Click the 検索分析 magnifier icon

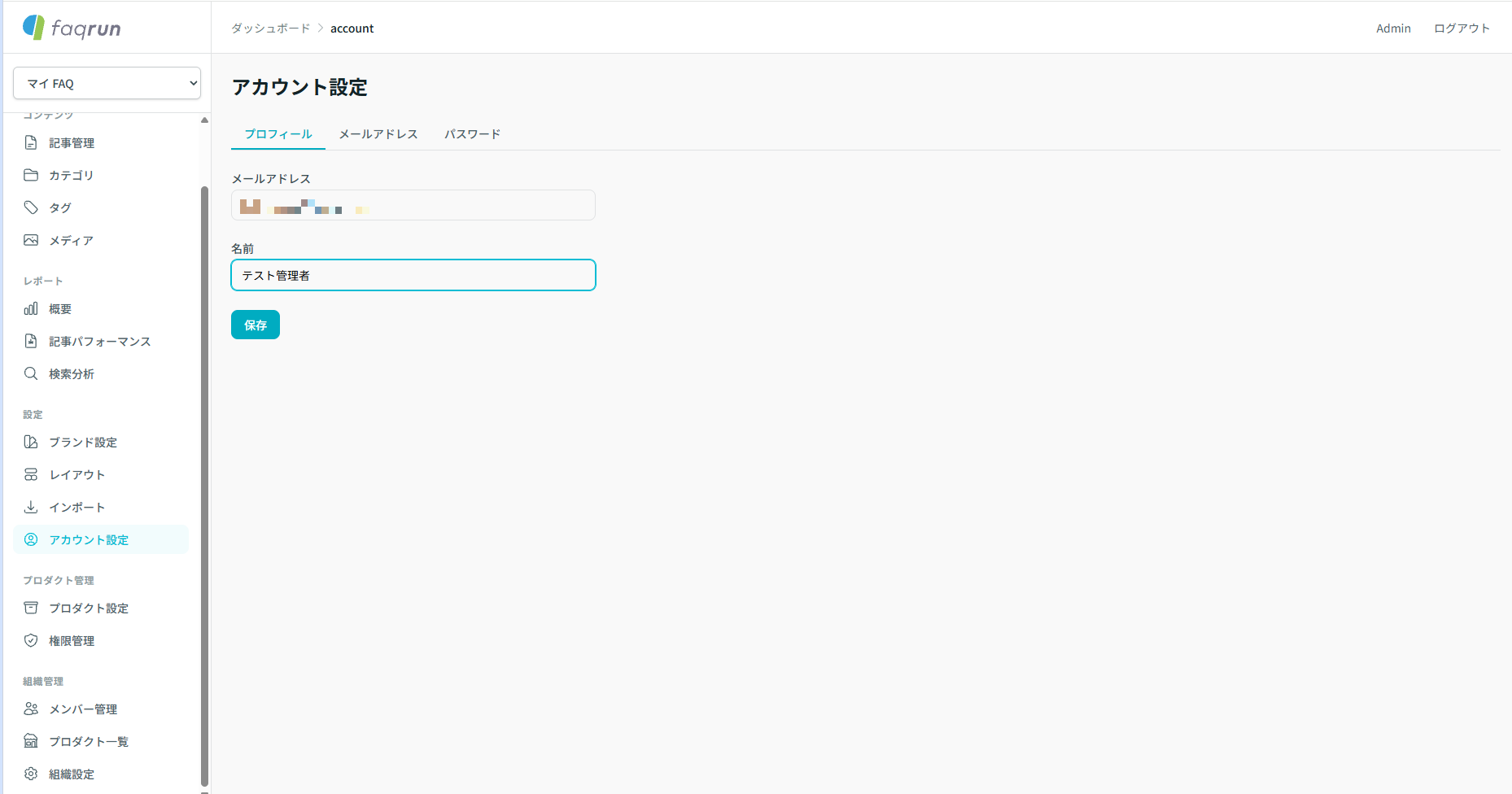coord(31,373)
